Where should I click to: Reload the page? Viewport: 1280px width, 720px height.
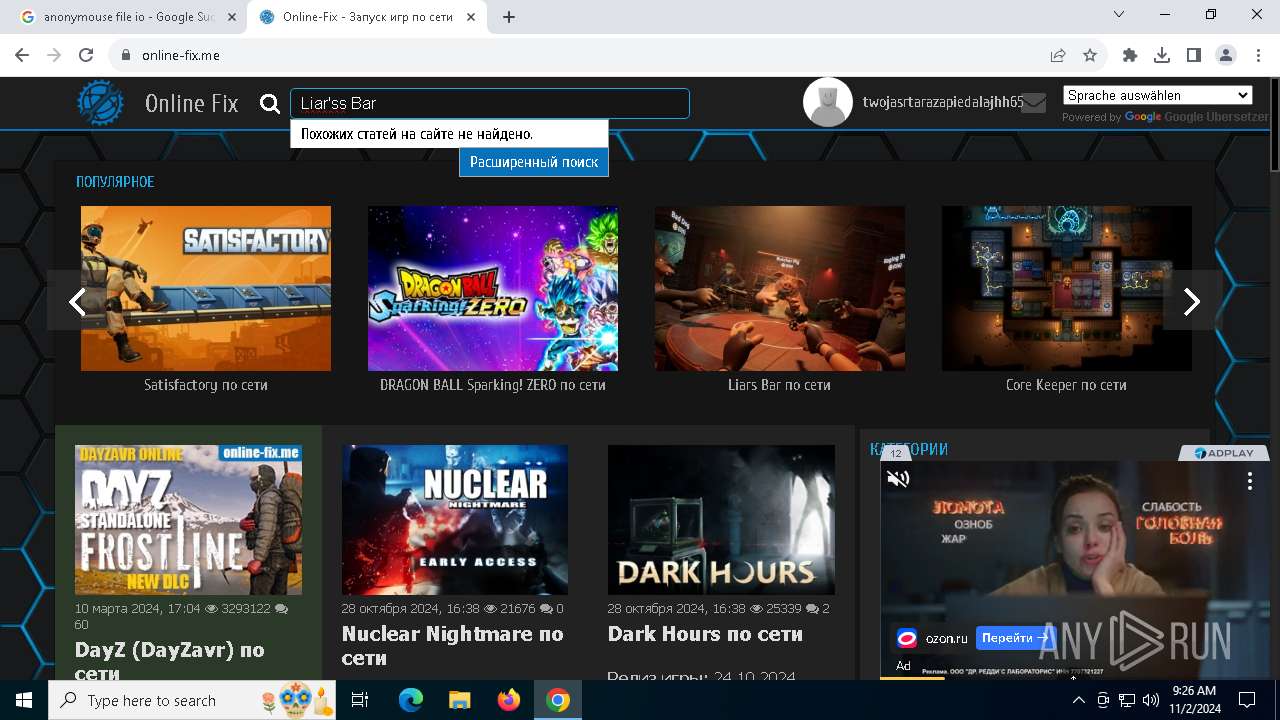pyautogui.click(x=86, y=56)
